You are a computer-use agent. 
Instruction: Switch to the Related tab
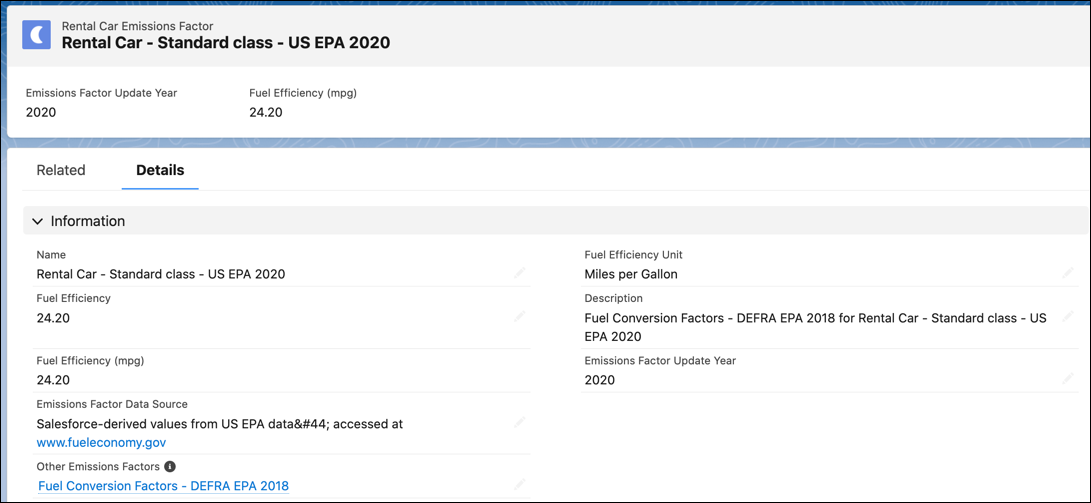tap(61, 170)
